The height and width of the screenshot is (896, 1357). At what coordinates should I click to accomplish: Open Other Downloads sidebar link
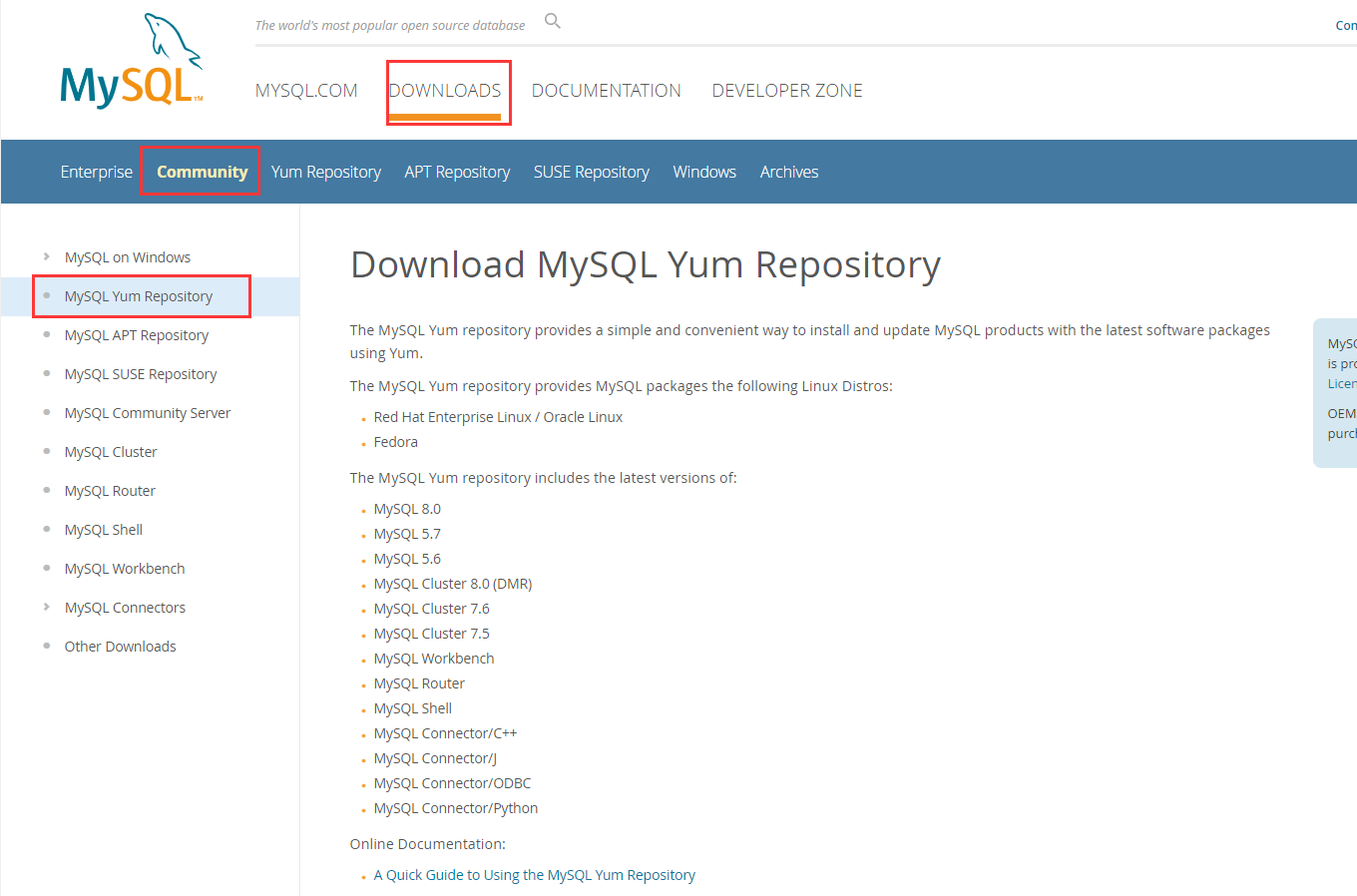click(121, 647)
